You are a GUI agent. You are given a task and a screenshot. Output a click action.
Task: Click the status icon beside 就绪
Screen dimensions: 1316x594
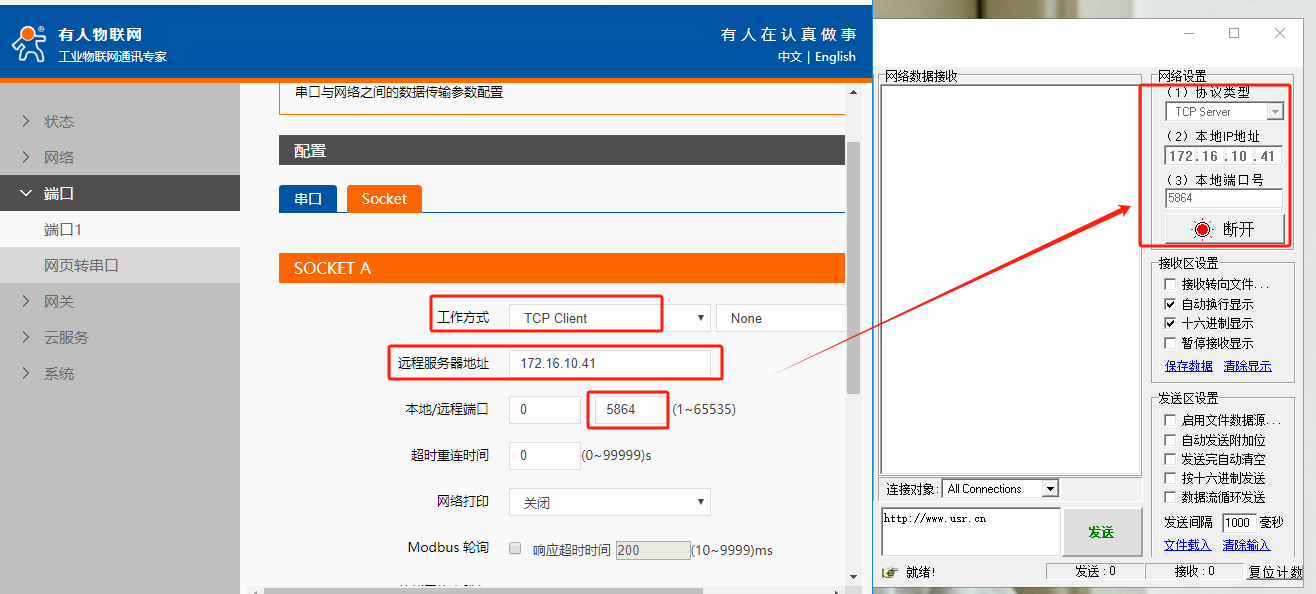pyautogui.click(x=890, y=573)
